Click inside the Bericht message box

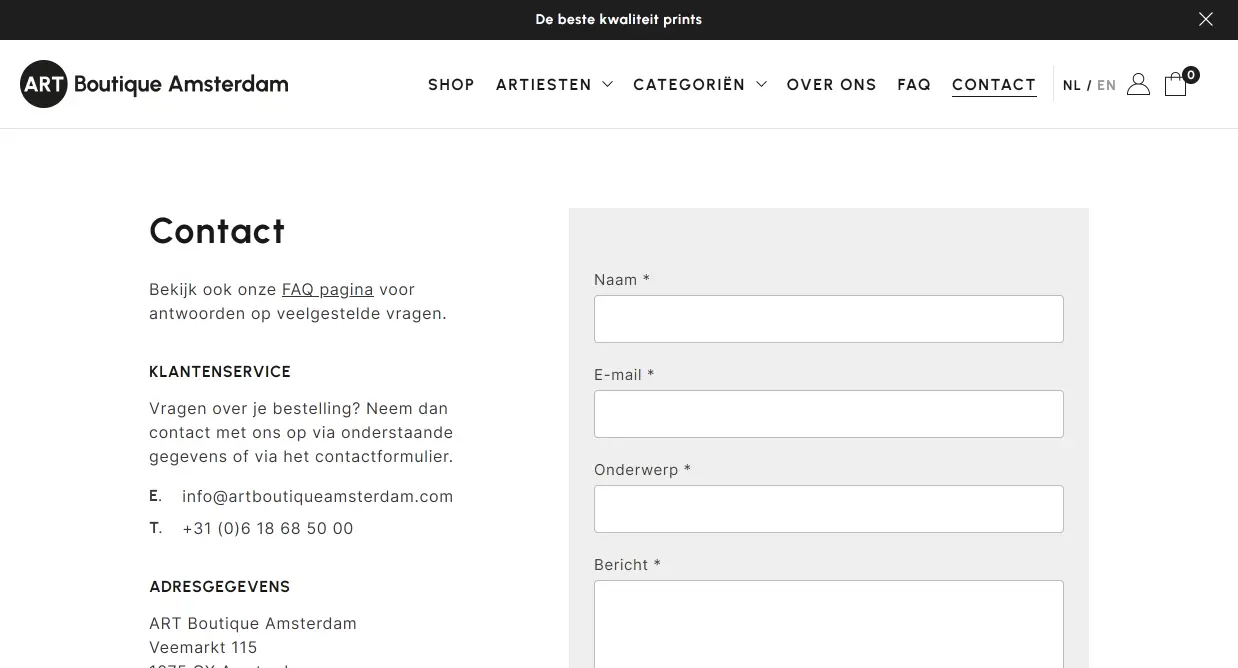[x=828, y=624]
